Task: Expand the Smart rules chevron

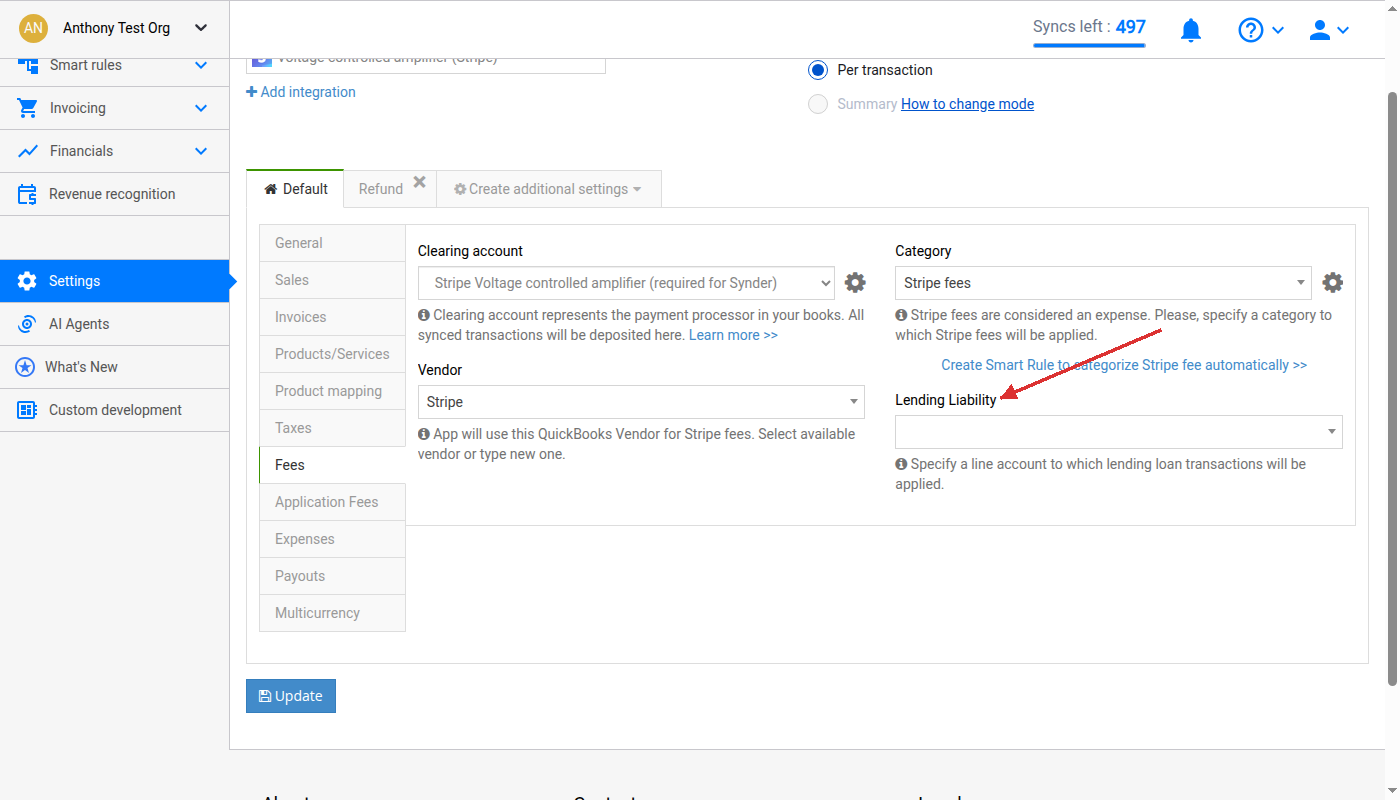Action: [201, 65]
